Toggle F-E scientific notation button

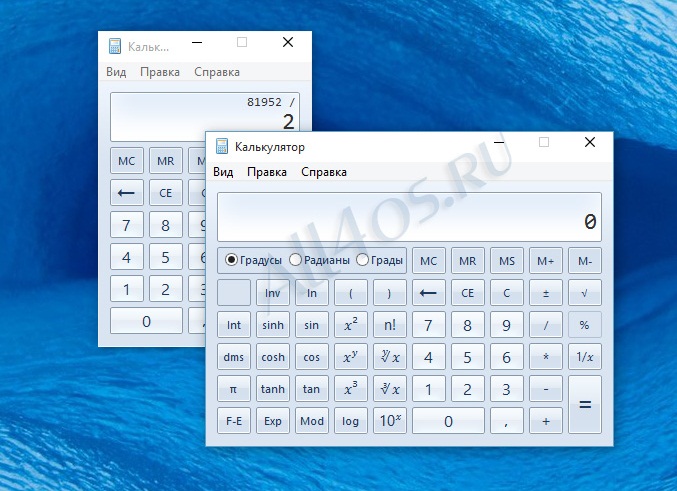(x=234, y=421)
